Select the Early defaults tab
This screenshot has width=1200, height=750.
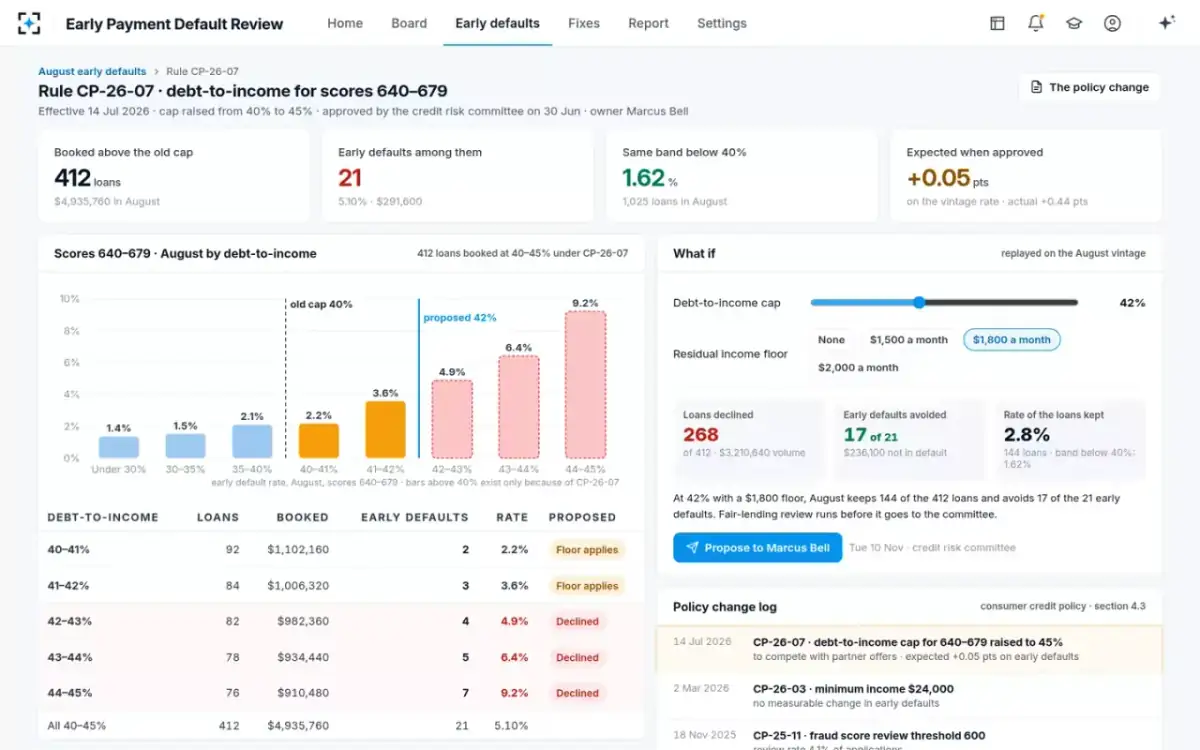[x=497, y=23]
